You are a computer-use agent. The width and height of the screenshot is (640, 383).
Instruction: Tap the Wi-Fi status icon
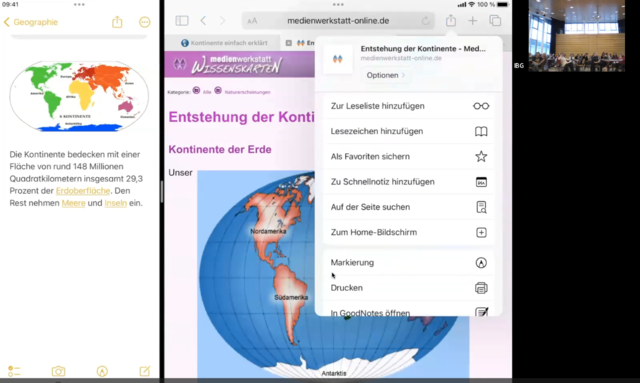click(x=471, y=4)
